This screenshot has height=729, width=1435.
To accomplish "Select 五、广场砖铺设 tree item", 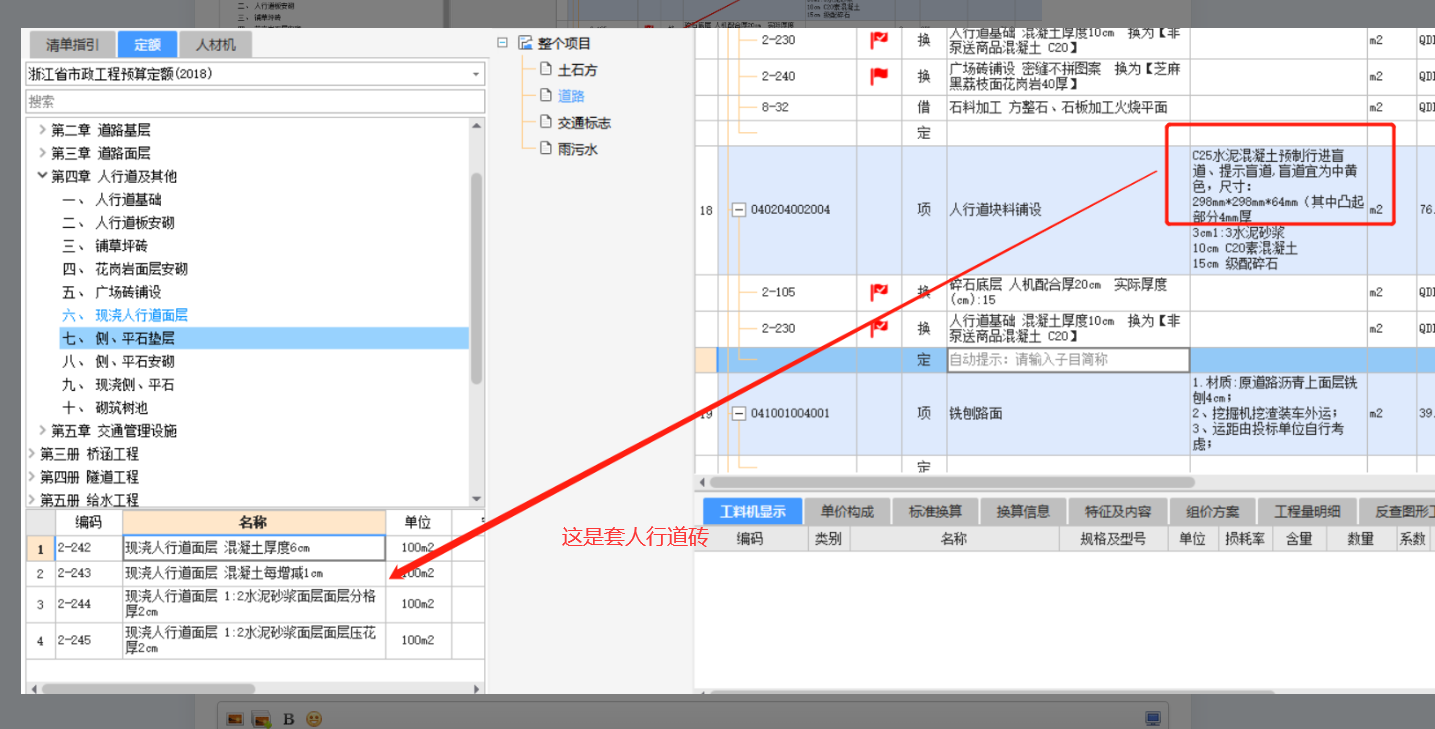I will [112, 292].
